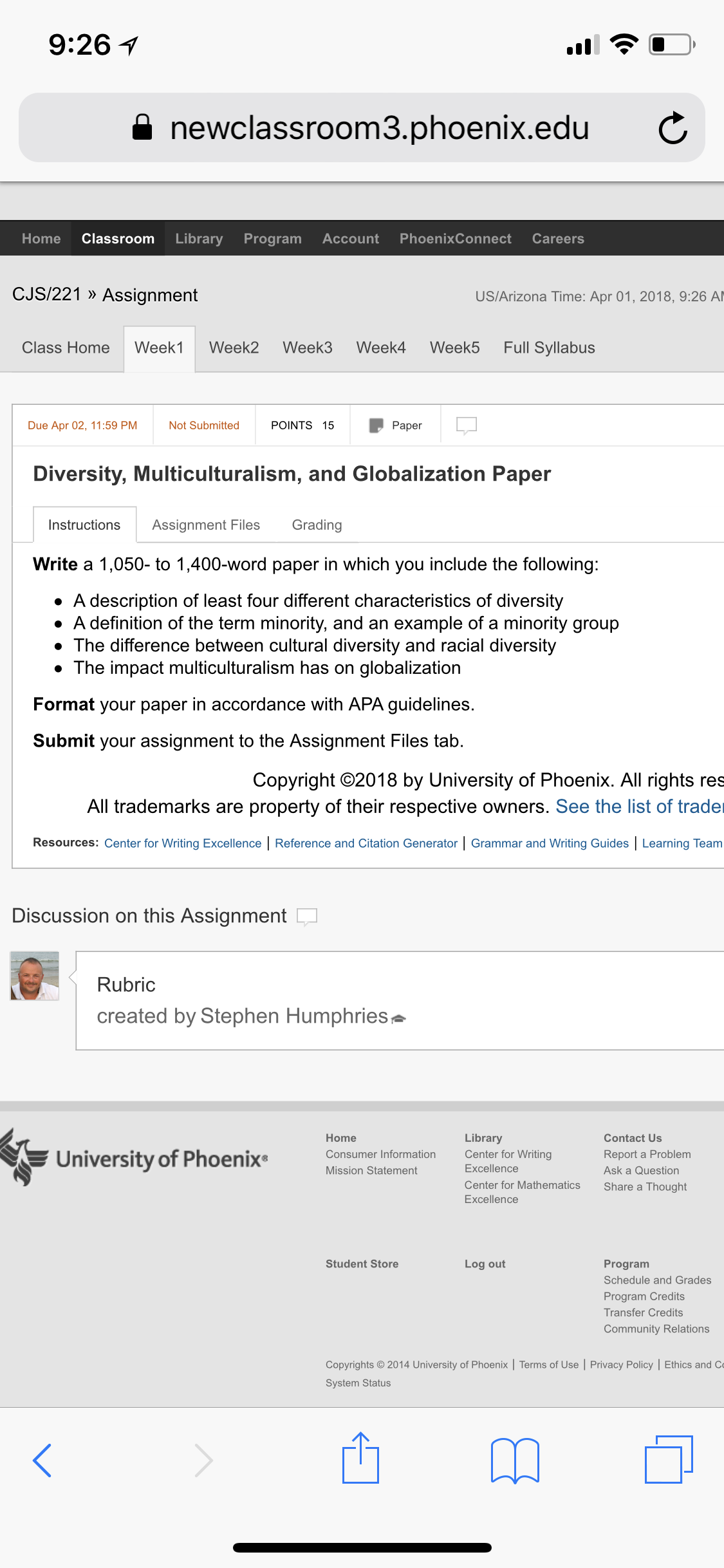Open the Account navigation item
The width and height of the screenshot is (724, 1568).
click(x=351, y=239)
